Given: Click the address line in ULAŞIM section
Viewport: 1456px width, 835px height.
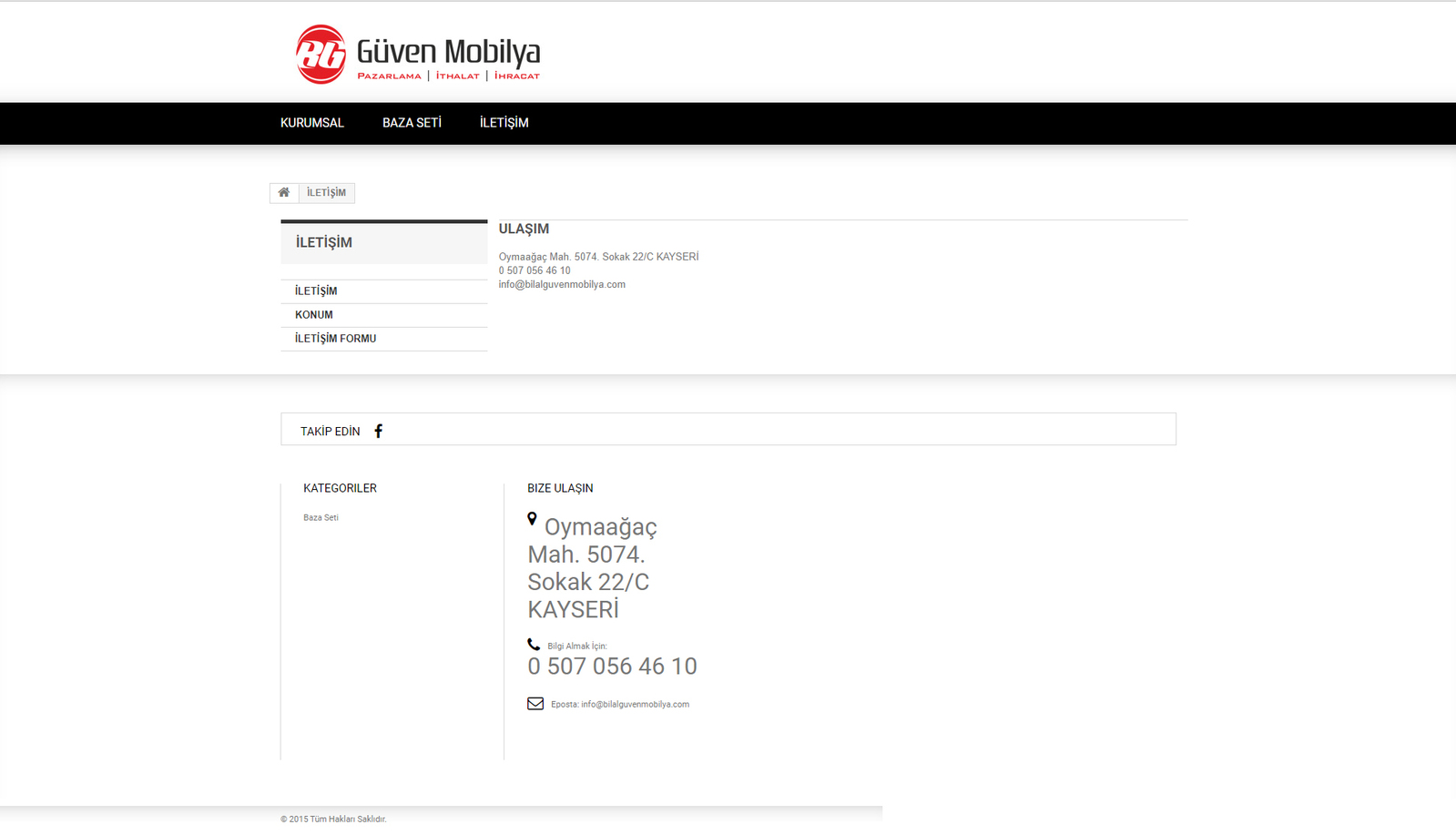Looking at the screenshot, I should click(x=598, y=257).
